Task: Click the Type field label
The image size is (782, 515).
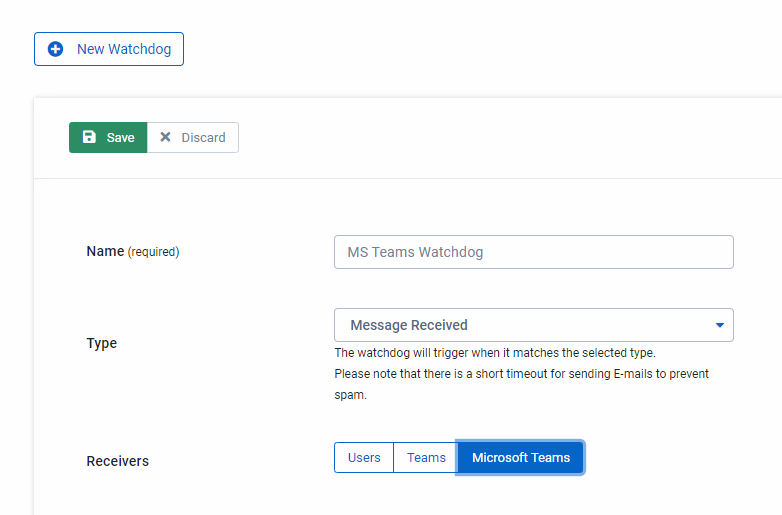Action: (x=102, y=343)
